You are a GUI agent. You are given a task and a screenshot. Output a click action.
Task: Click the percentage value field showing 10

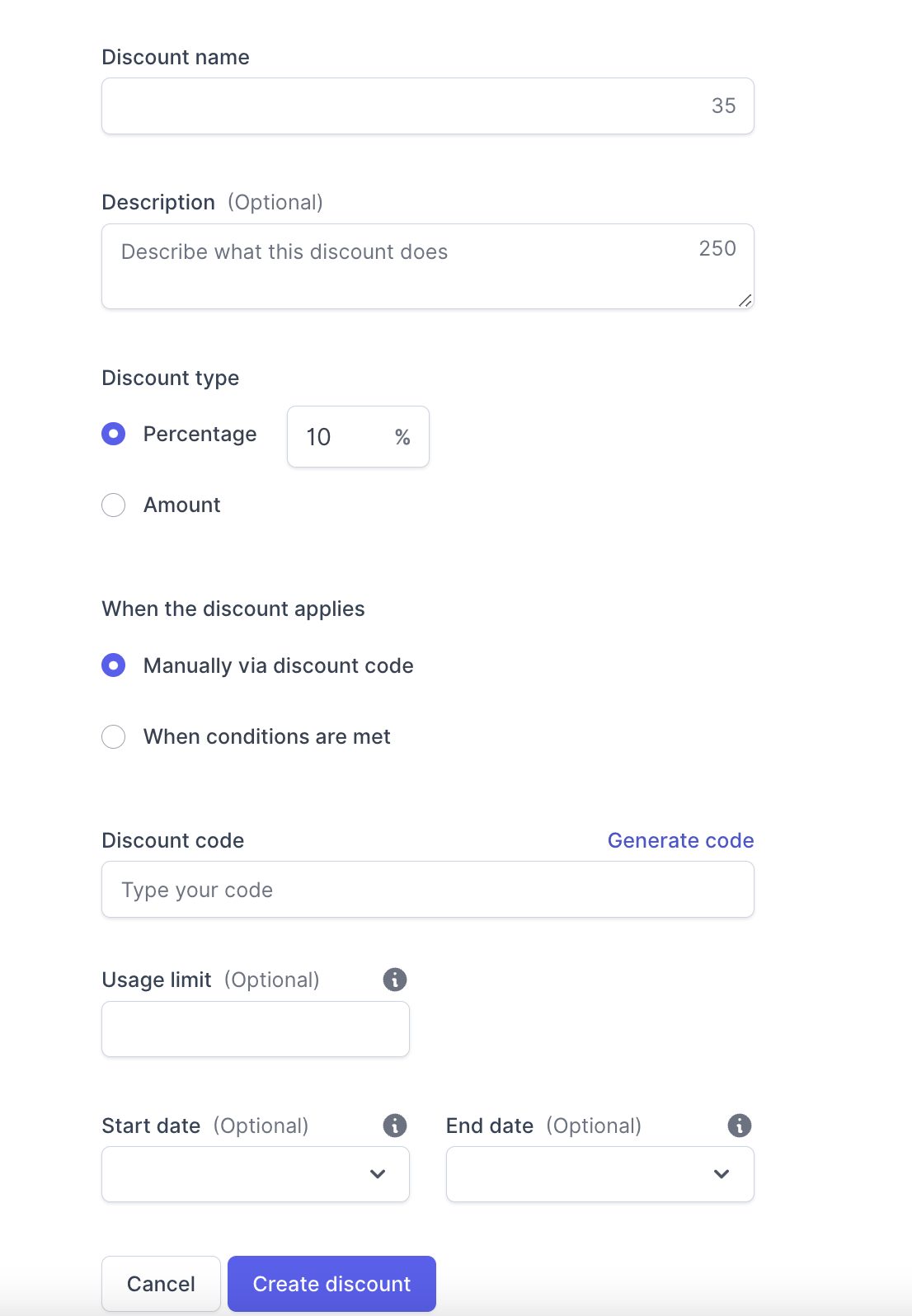(x=338, y=437)
